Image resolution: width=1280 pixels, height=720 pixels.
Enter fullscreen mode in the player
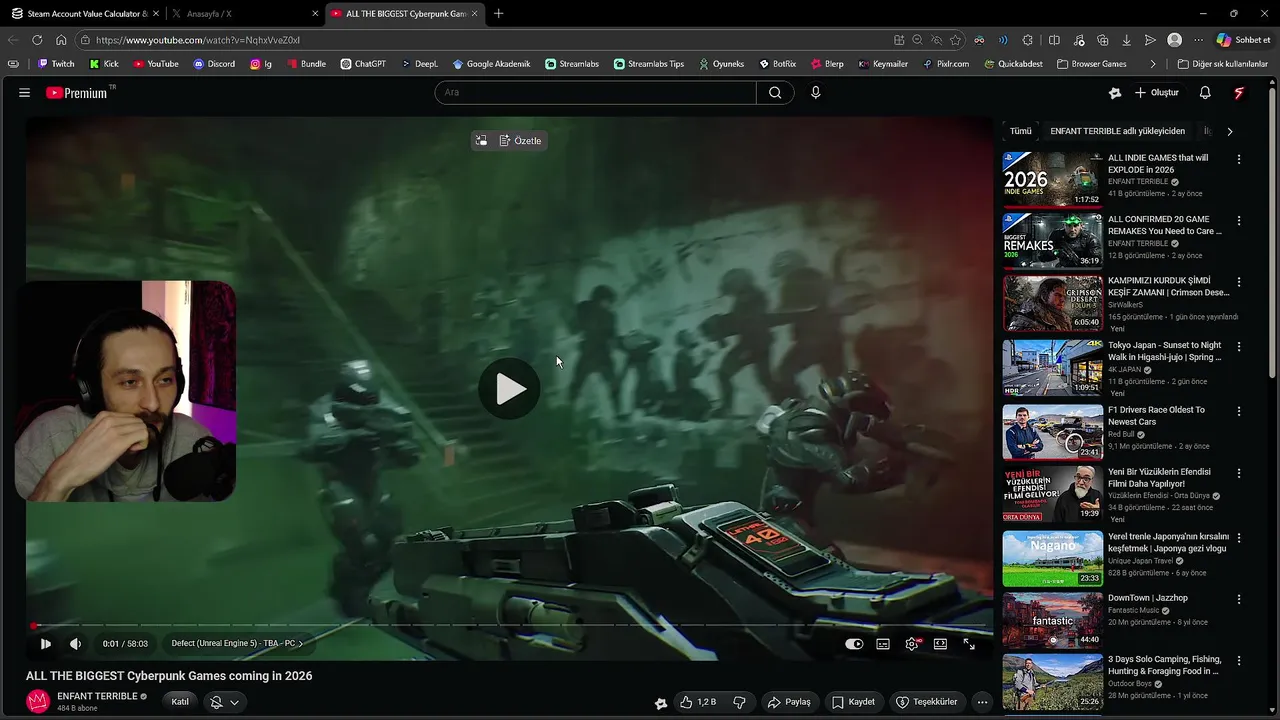[x=969, y=644]
